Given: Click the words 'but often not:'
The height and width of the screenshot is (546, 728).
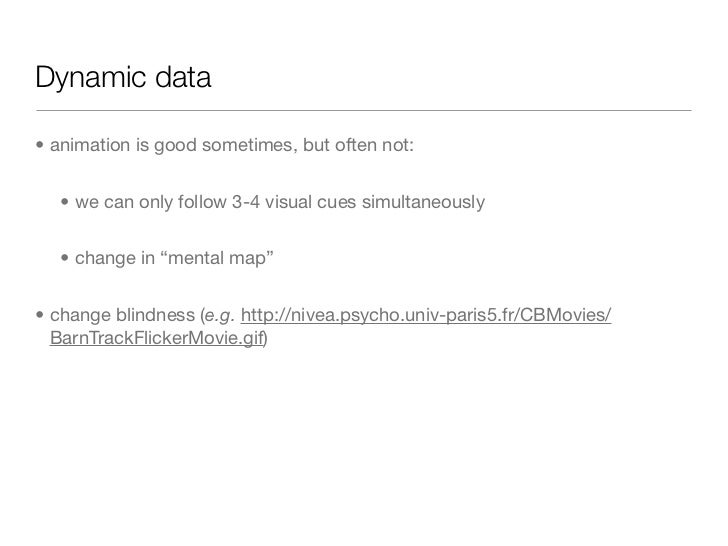Looking at the screenshot, I should click(358, 145).
